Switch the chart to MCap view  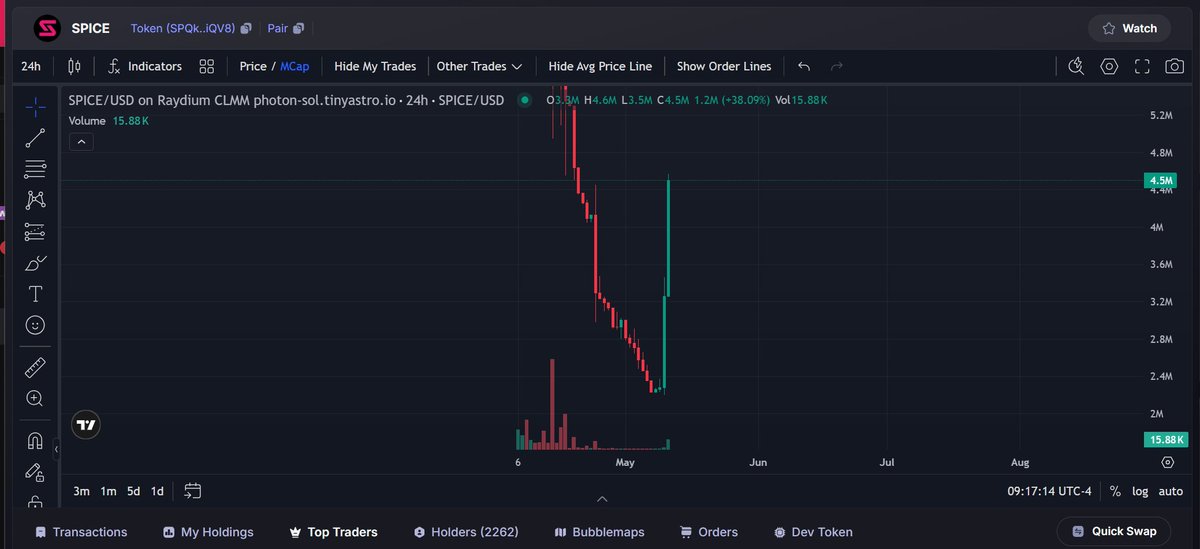(x=295, y=66)
